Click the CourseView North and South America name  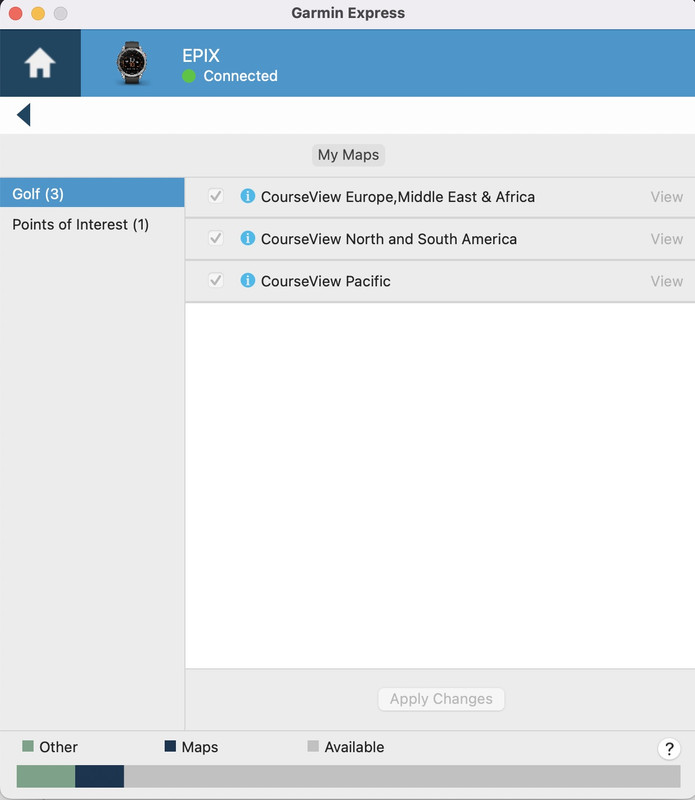click(389, 239)
